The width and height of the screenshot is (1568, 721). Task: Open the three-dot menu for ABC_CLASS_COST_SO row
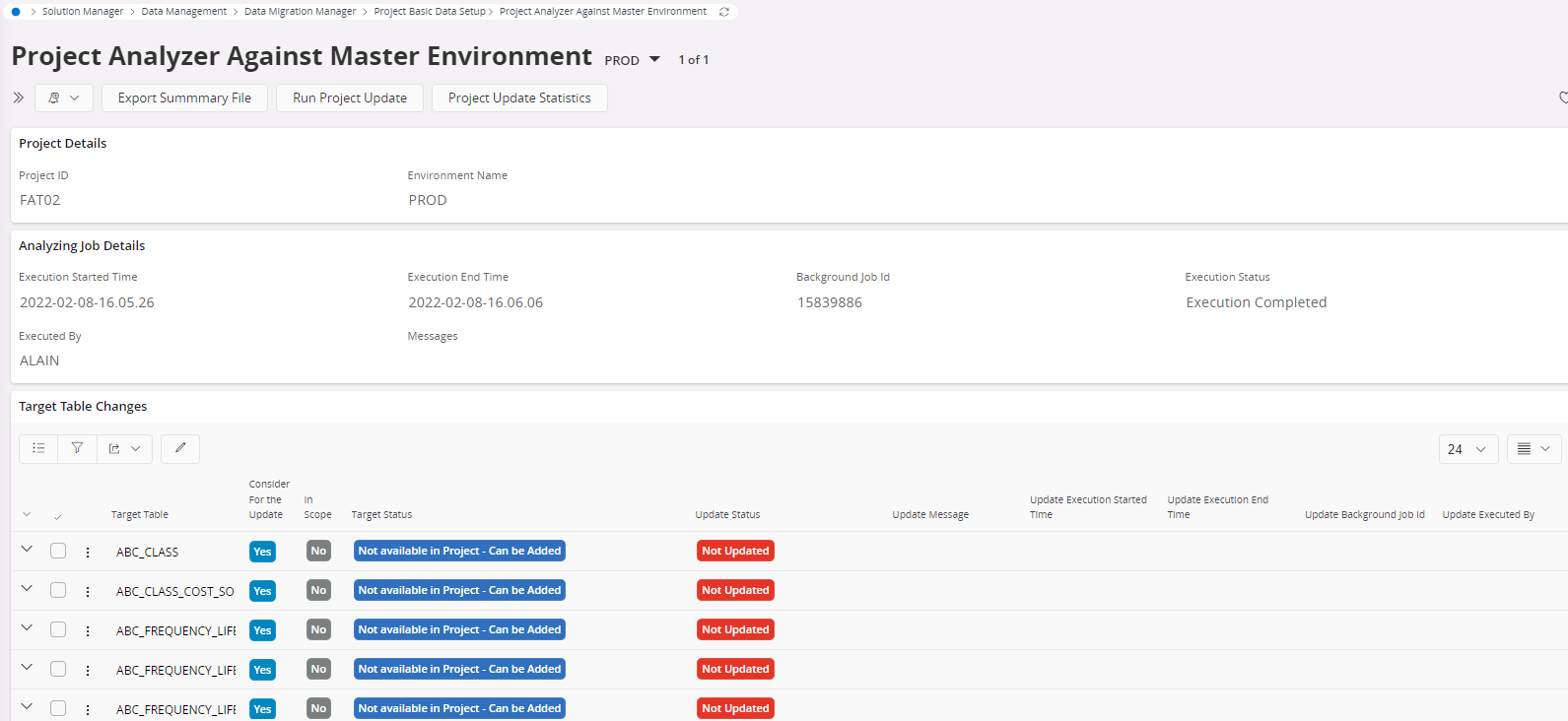[88, 592]
